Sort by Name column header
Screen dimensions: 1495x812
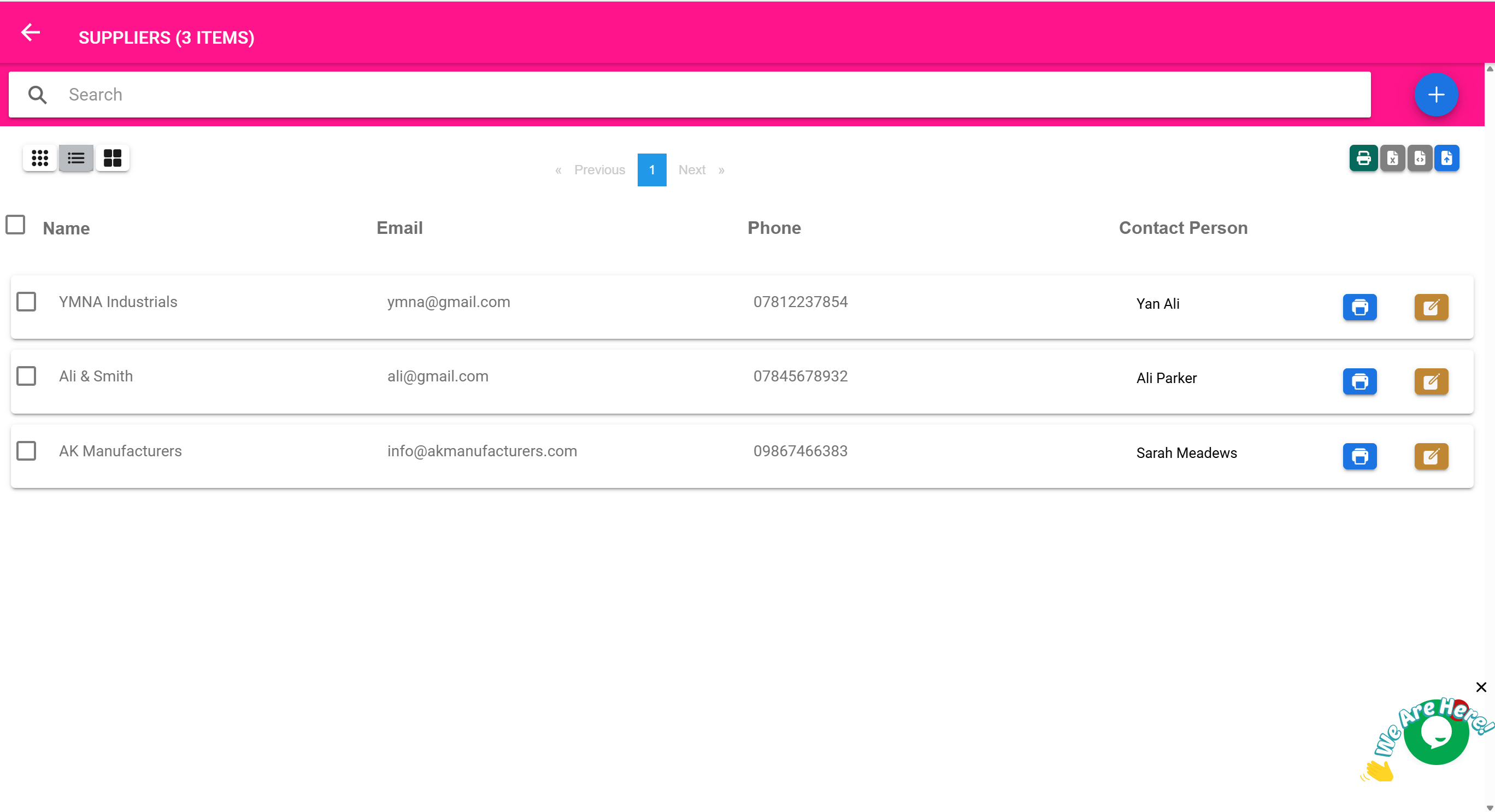coord(66,228)
